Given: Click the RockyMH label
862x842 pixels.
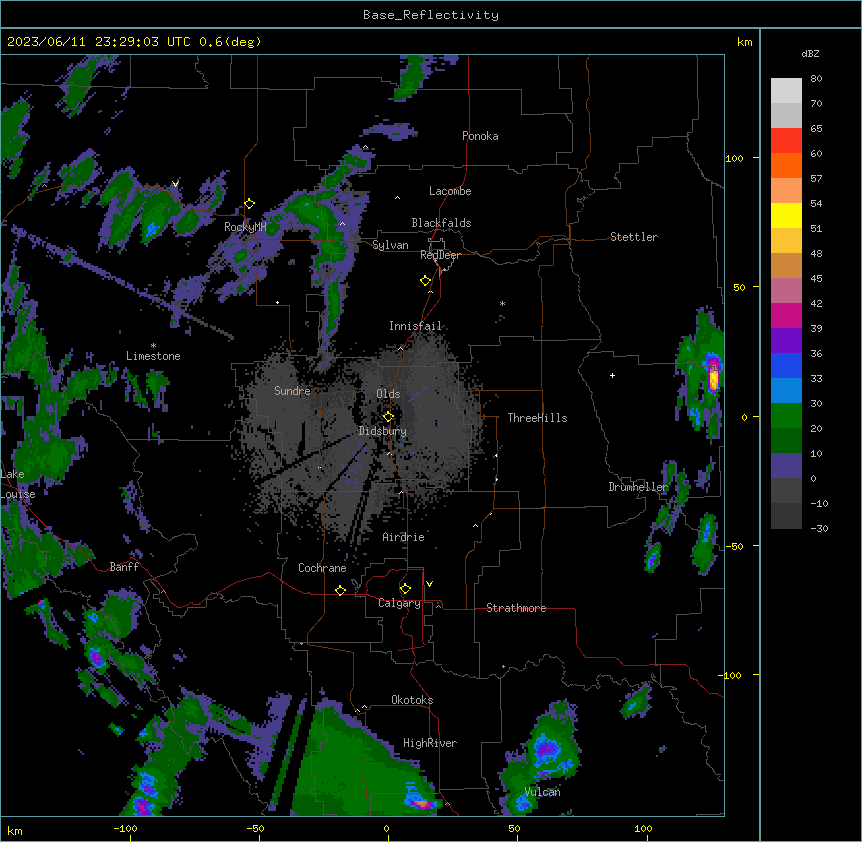Looking at the screenshot, I should 245,227.
